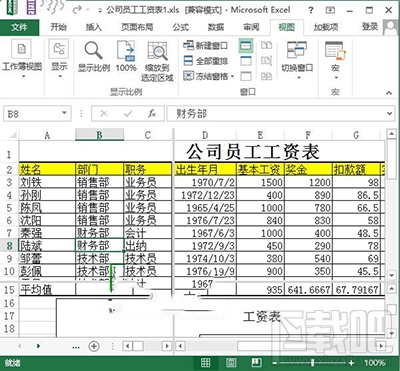Viewport: 400px width, 371px height.
Task: Open the Customize Quick Access Toolbar dropdown
Action: (100, 10)
